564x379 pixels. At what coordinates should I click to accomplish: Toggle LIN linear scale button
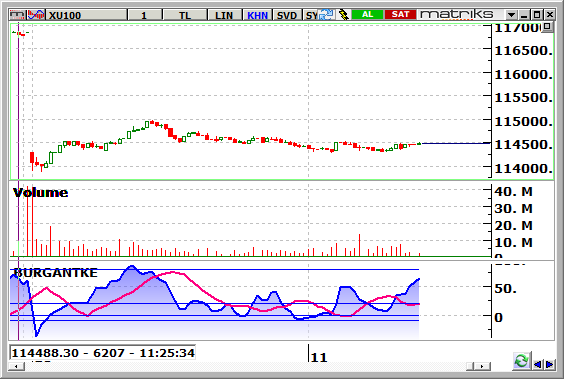click(x=224, y=15)
